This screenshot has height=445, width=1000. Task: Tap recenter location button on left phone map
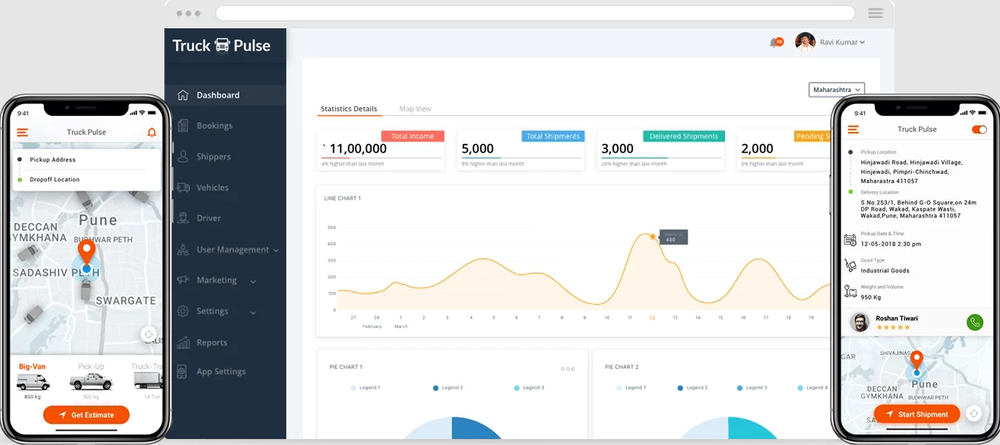(x=149, y=334)
